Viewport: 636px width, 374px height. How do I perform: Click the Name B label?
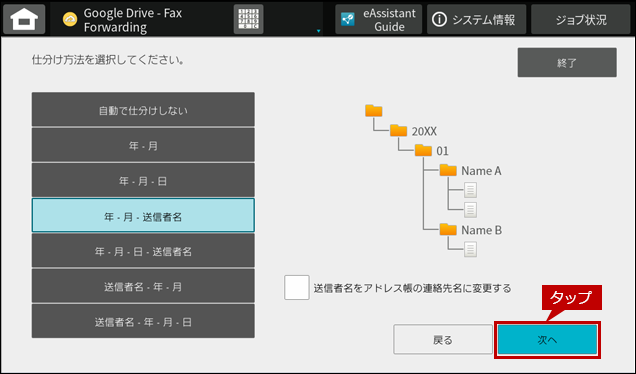[x=481, y=230]
